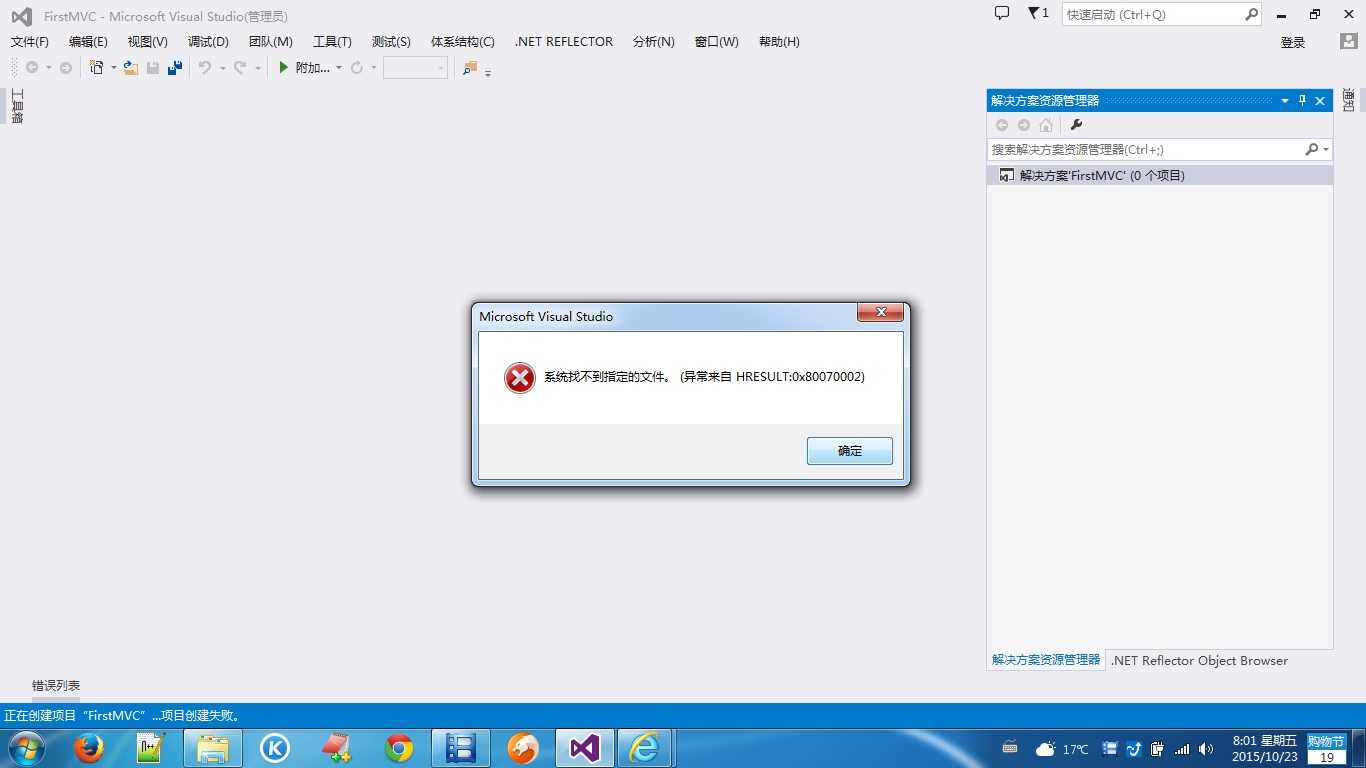Click the redo toolbar icon
The height and width of the screenshot is (768, 1366).
[x=240, y=67]
